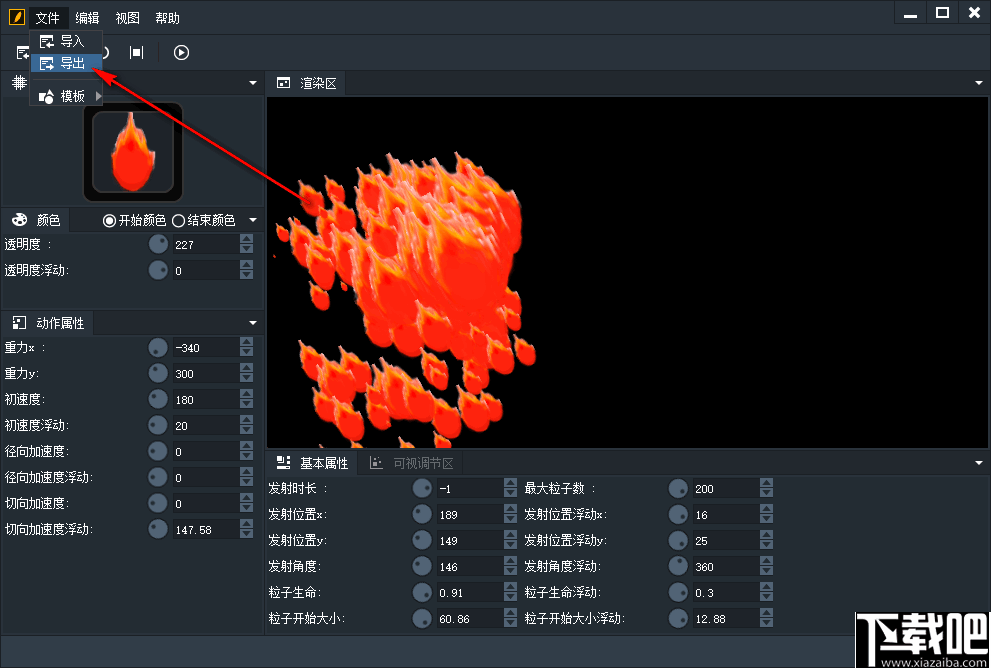Open the 帮助 menu
Viewport: 991px width, 668px height.
167,18
